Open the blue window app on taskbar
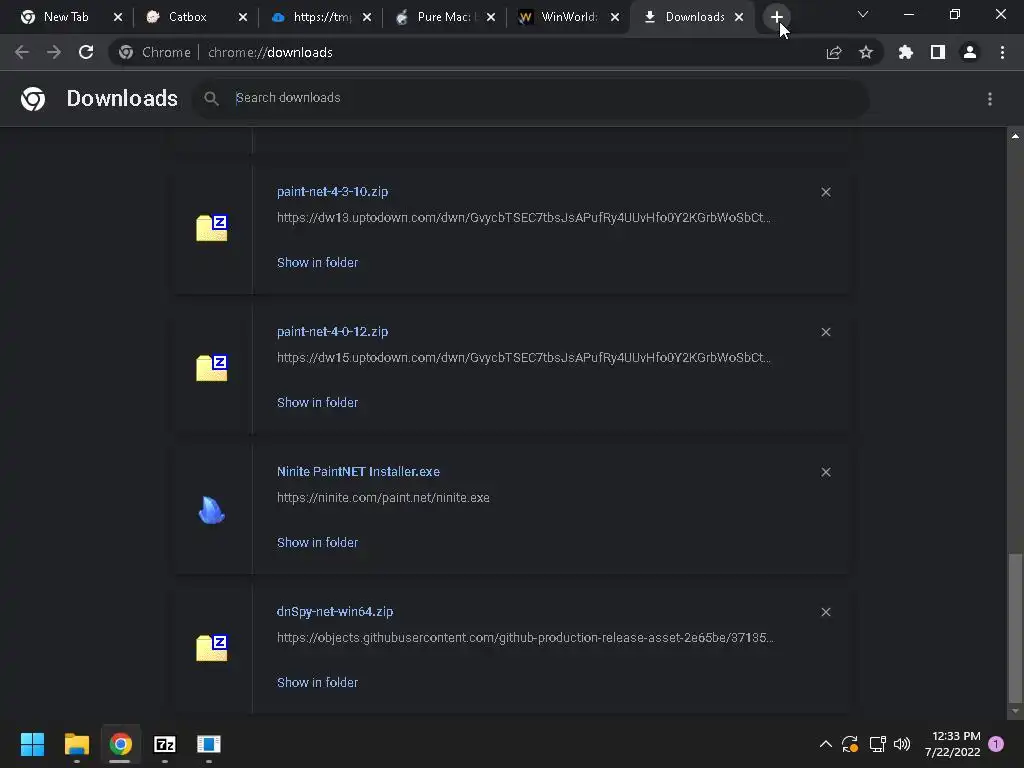 click(209, 744)
